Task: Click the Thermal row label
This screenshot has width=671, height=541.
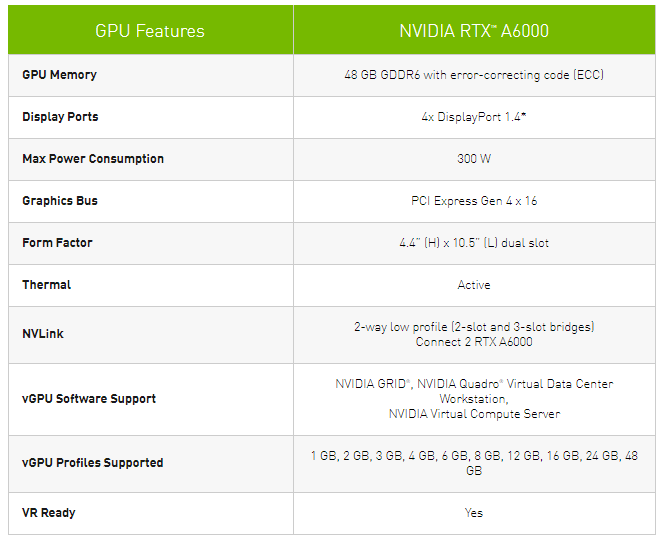Action: coord(47,285)
